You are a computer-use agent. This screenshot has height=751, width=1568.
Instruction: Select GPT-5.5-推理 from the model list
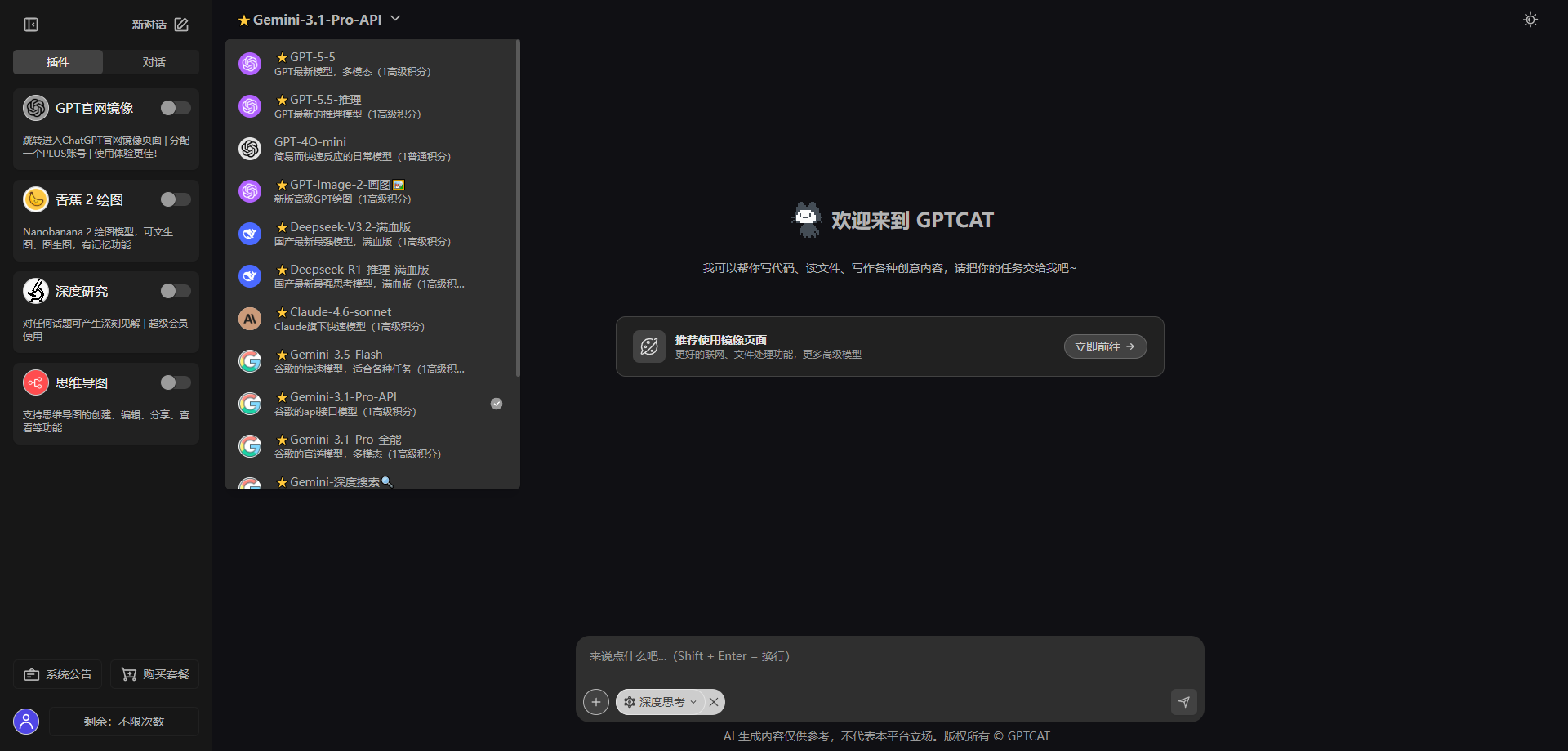pos(372,106)
